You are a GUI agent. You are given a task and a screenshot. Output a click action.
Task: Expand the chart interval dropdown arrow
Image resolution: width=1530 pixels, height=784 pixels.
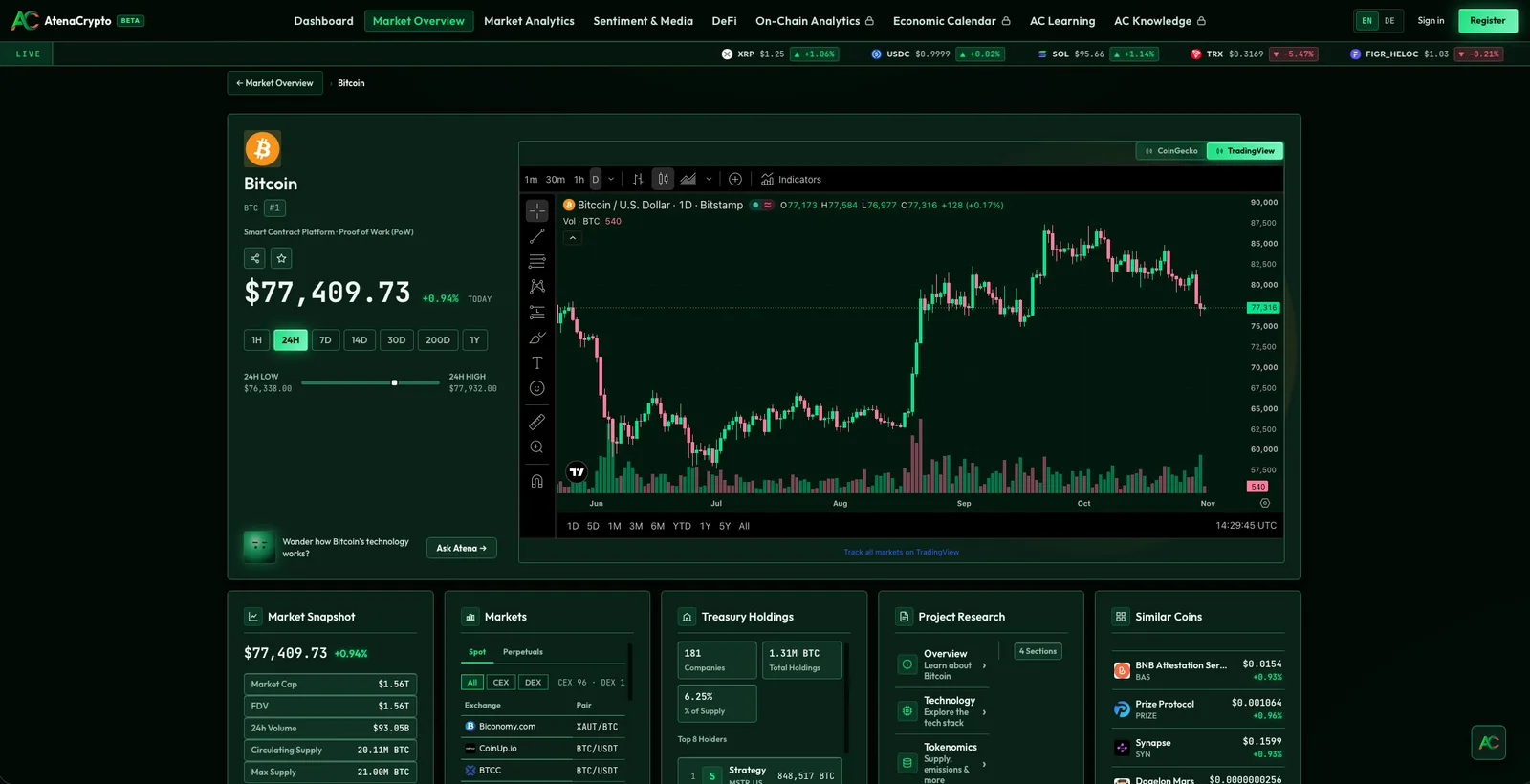click(x=611, y=179)
